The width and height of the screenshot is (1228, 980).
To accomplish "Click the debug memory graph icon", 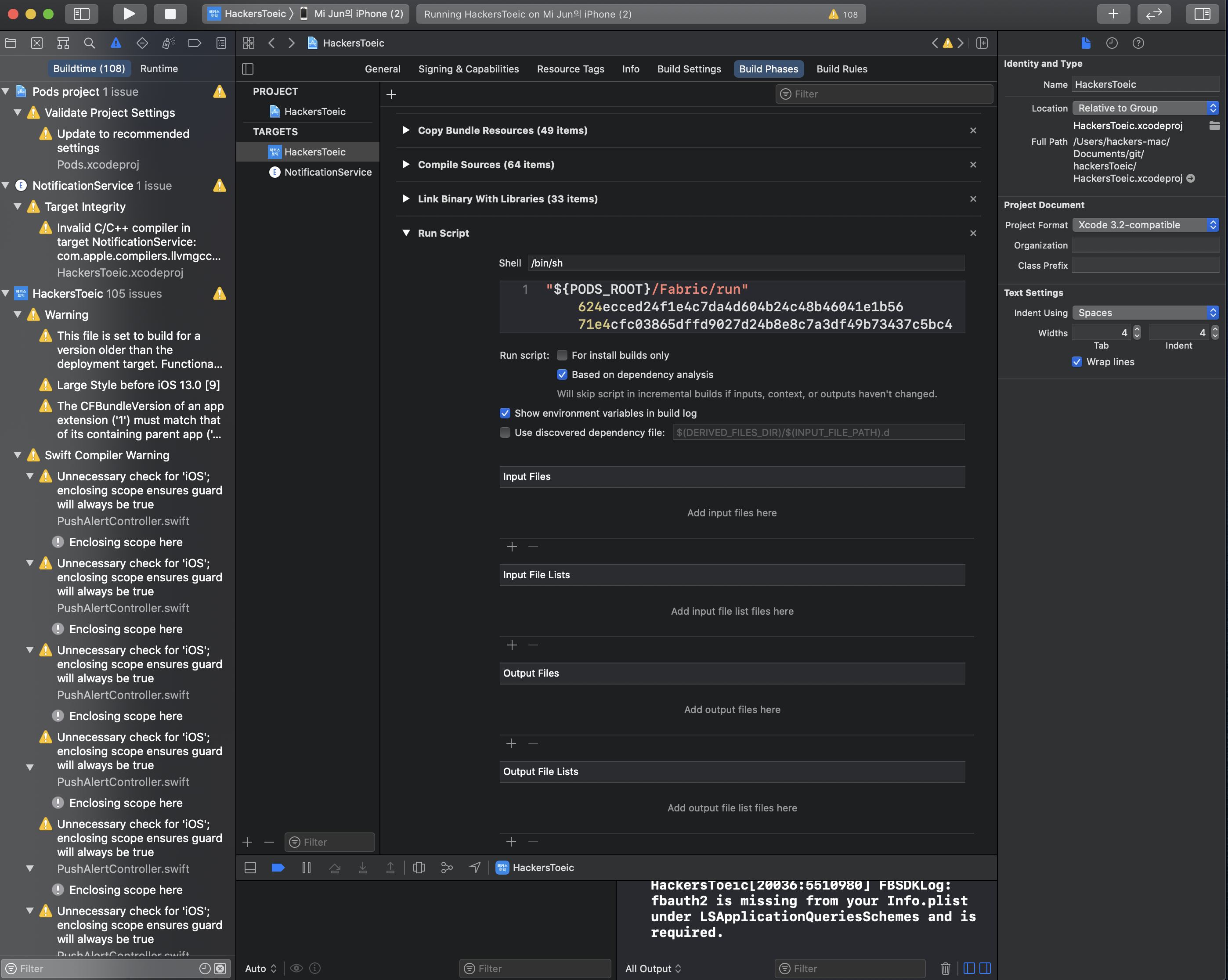I will (447, 867).
